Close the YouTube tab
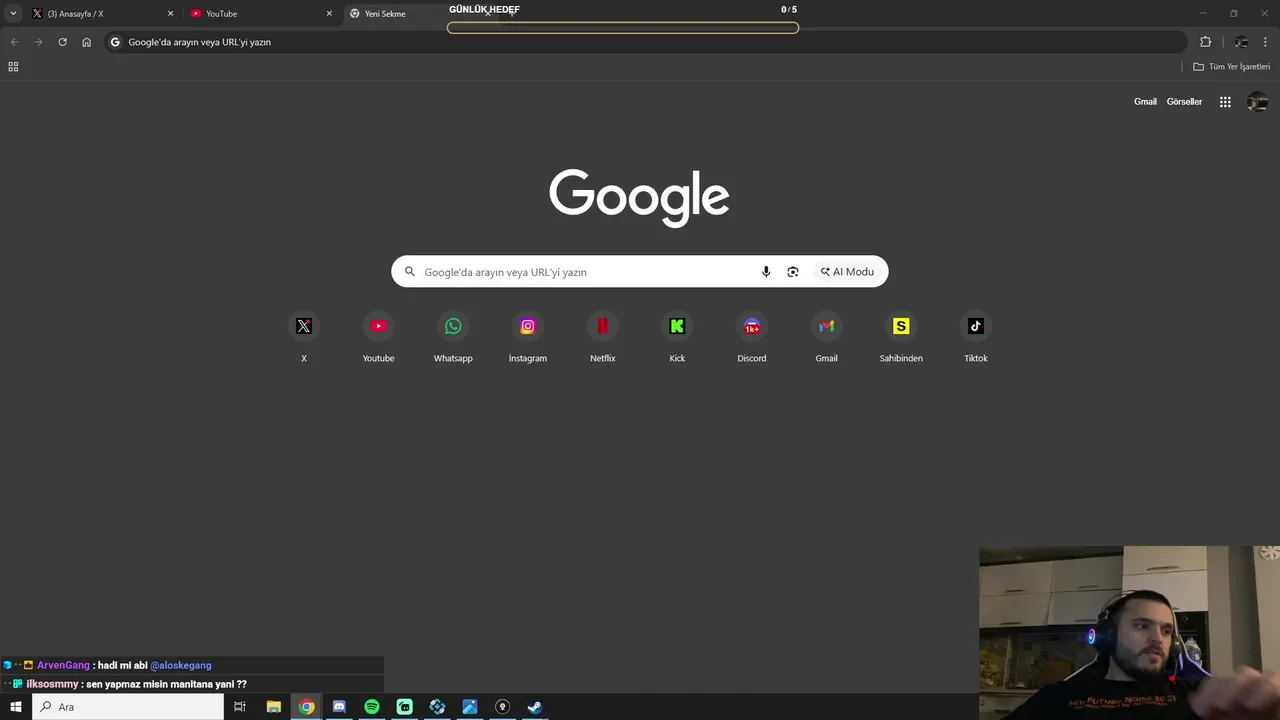 329,14
